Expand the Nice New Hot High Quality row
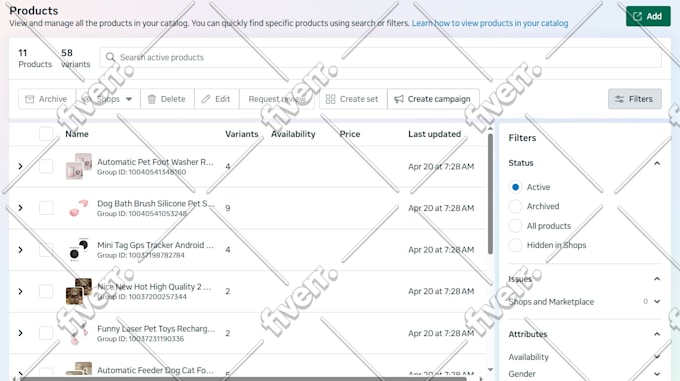This screenshot has height=381, width=680. pos(20,291)
